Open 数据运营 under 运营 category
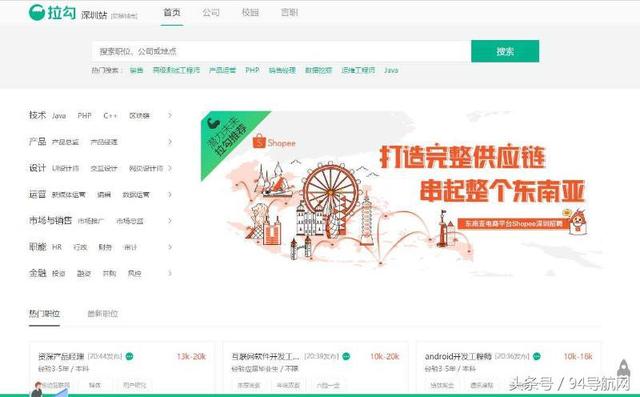Image resolution: width=640 pixels, height=397 pixels. [x=136, y=195]
